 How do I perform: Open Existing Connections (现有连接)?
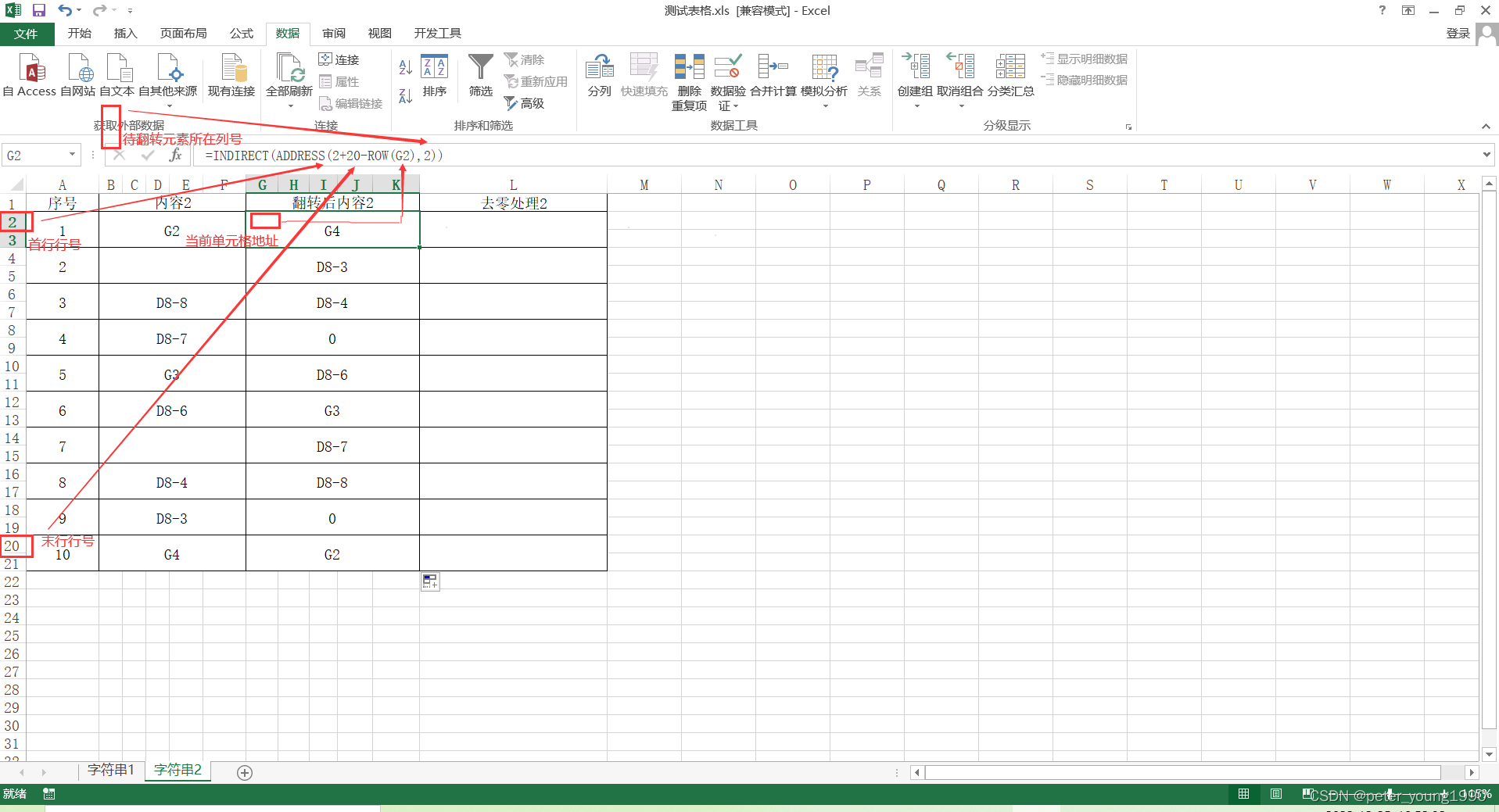click(231, 75)
